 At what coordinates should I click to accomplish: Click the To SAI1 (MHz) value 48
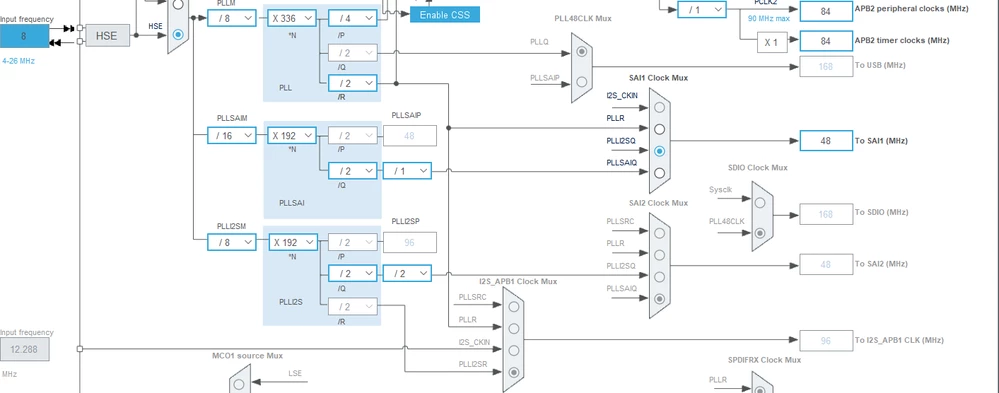coord(826,141)
